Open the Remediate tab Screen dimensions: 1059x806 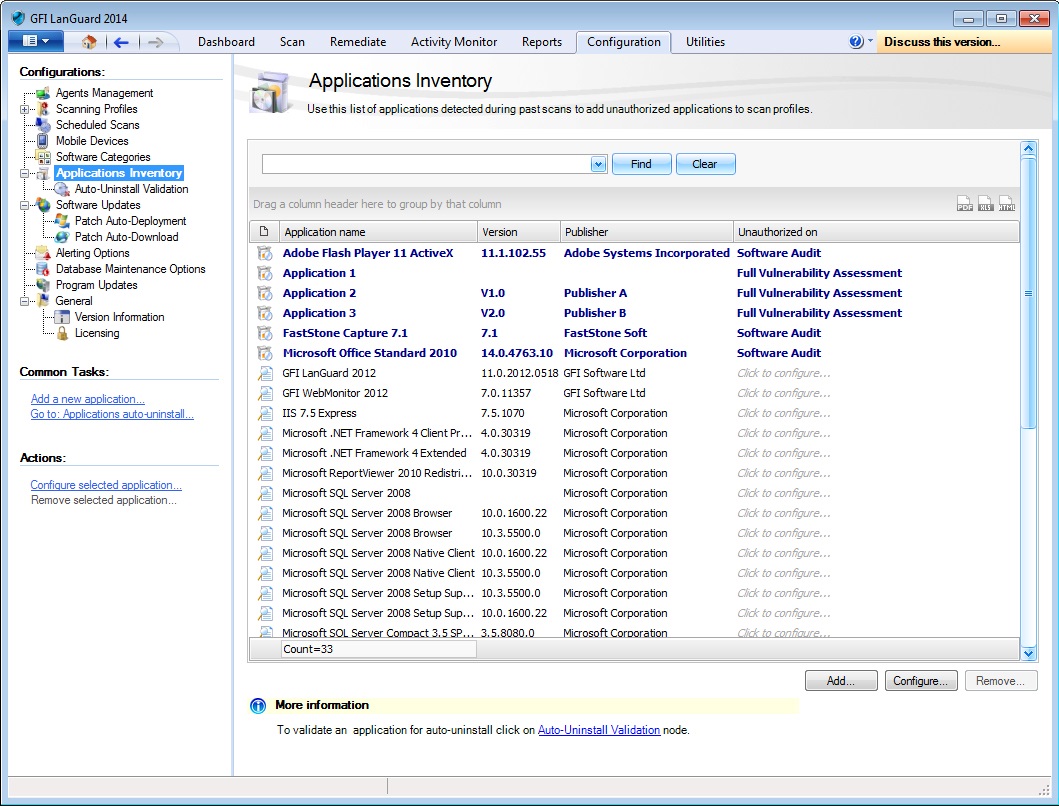coord(358,42)
